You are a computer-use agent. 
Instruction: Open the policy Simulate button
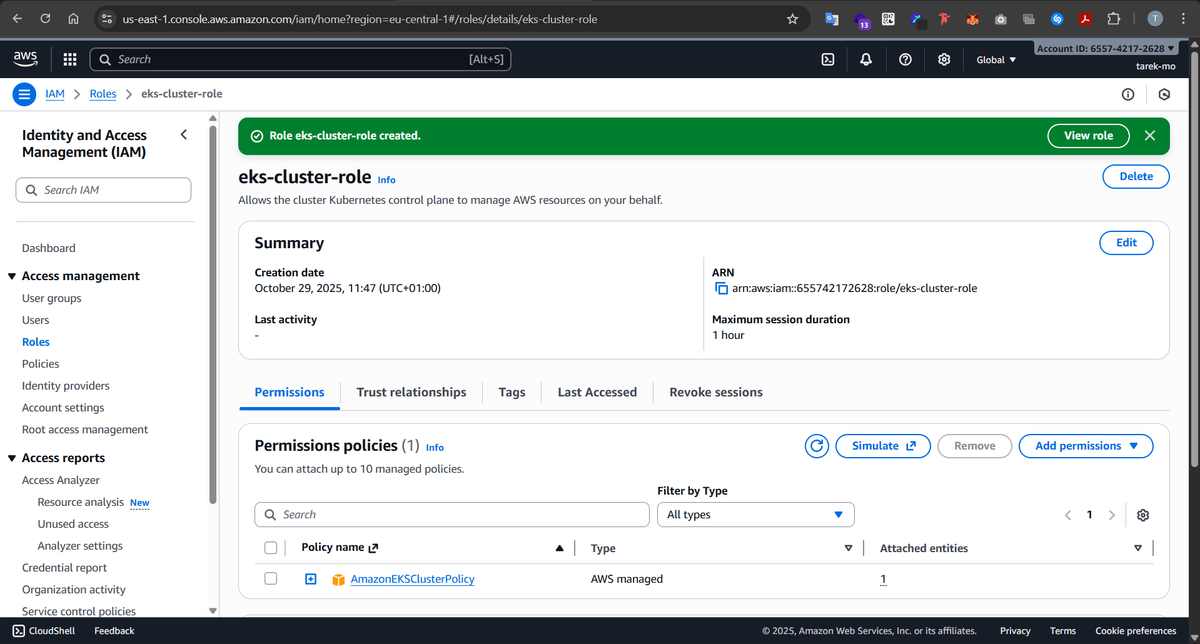point(884,446)
